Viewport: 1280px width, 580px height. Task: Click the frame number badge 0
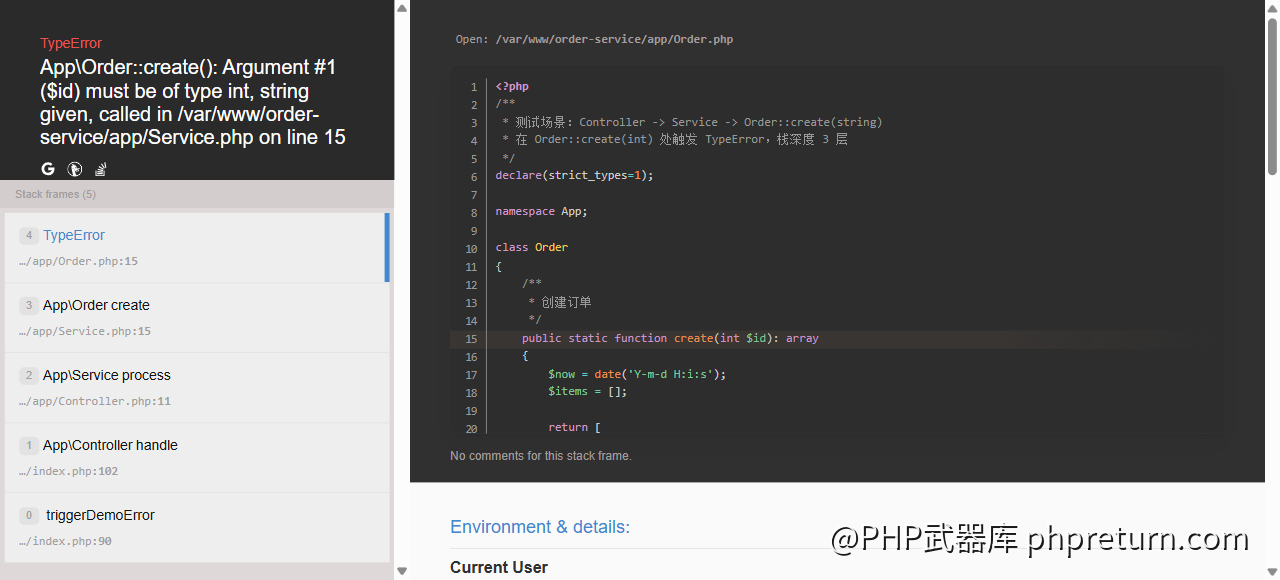[x=29, y=515]
